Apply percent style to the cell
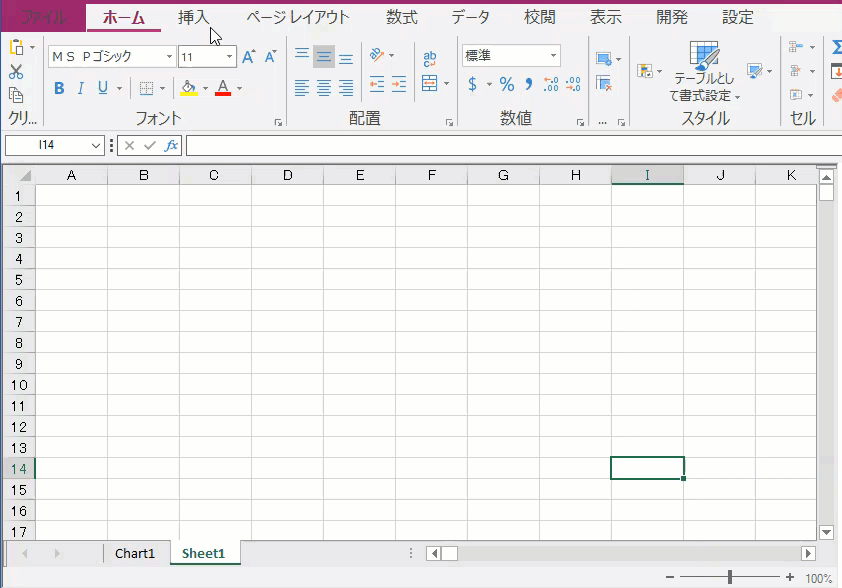Screen dimensions: 842x588 tap(507, 85)
